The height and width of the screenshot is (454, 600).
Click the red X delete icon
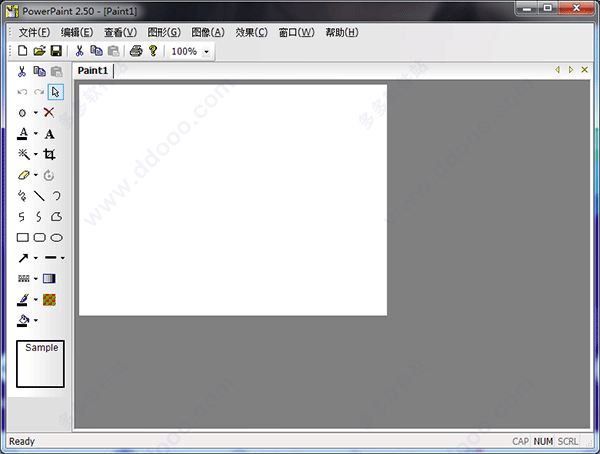[49, 113]
